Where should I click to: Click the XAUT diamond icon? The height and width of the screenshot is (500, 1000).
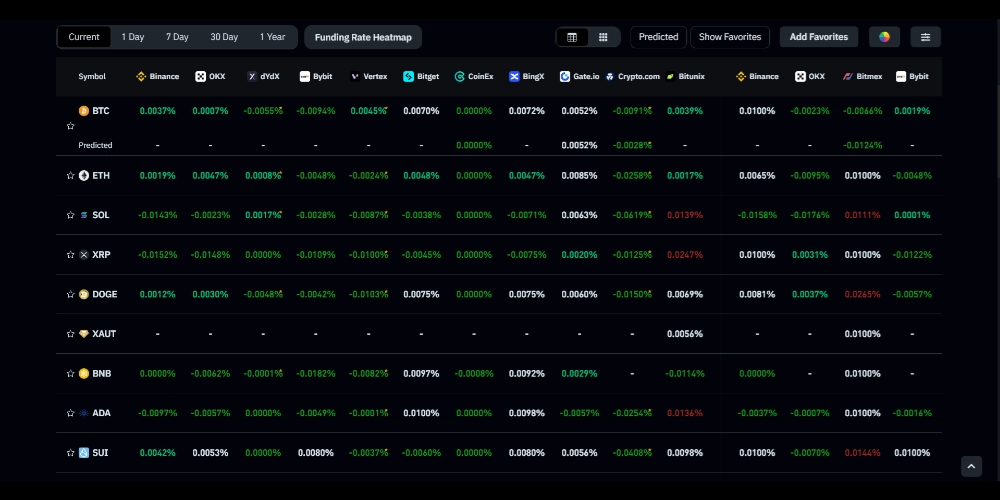click(84, 334)
